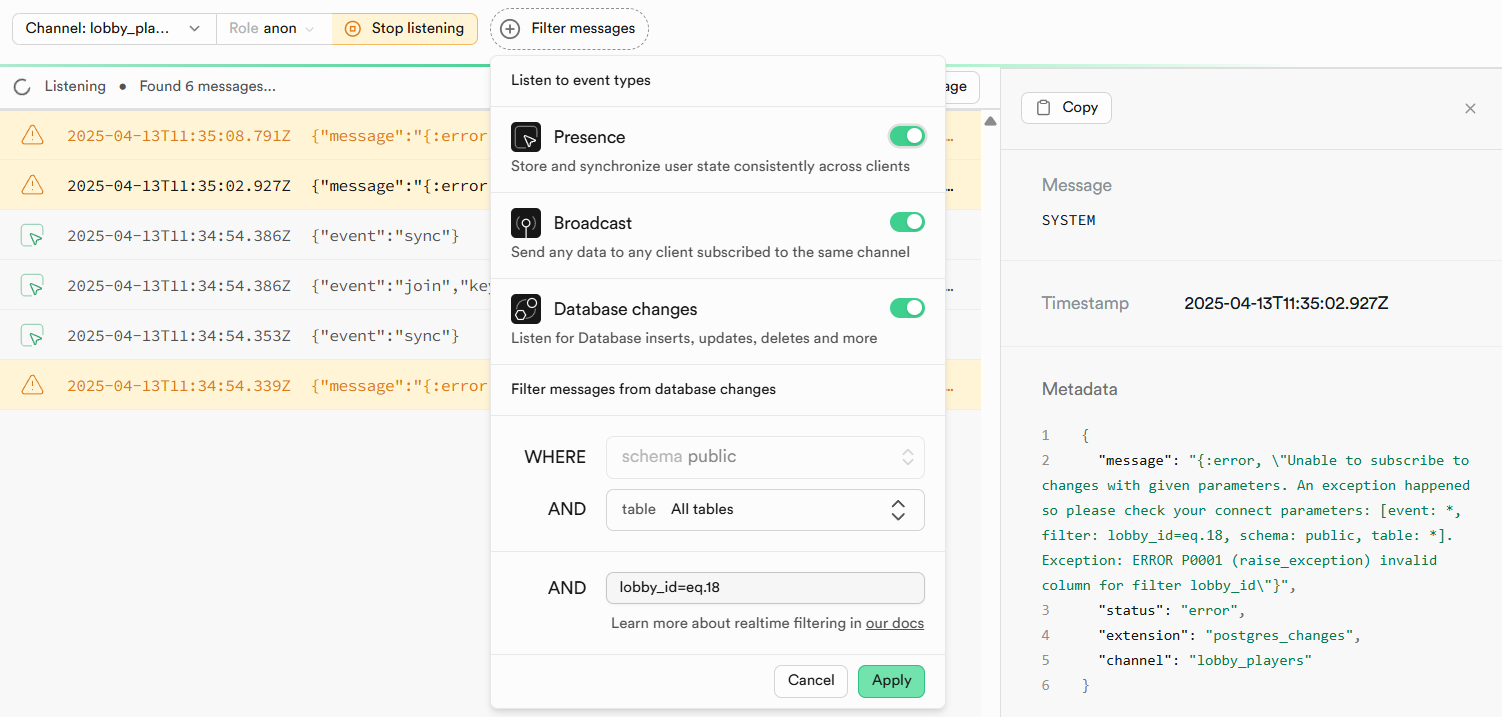Switch off Database changes toggle
The image size is (1502, 717).
point(907,308)
